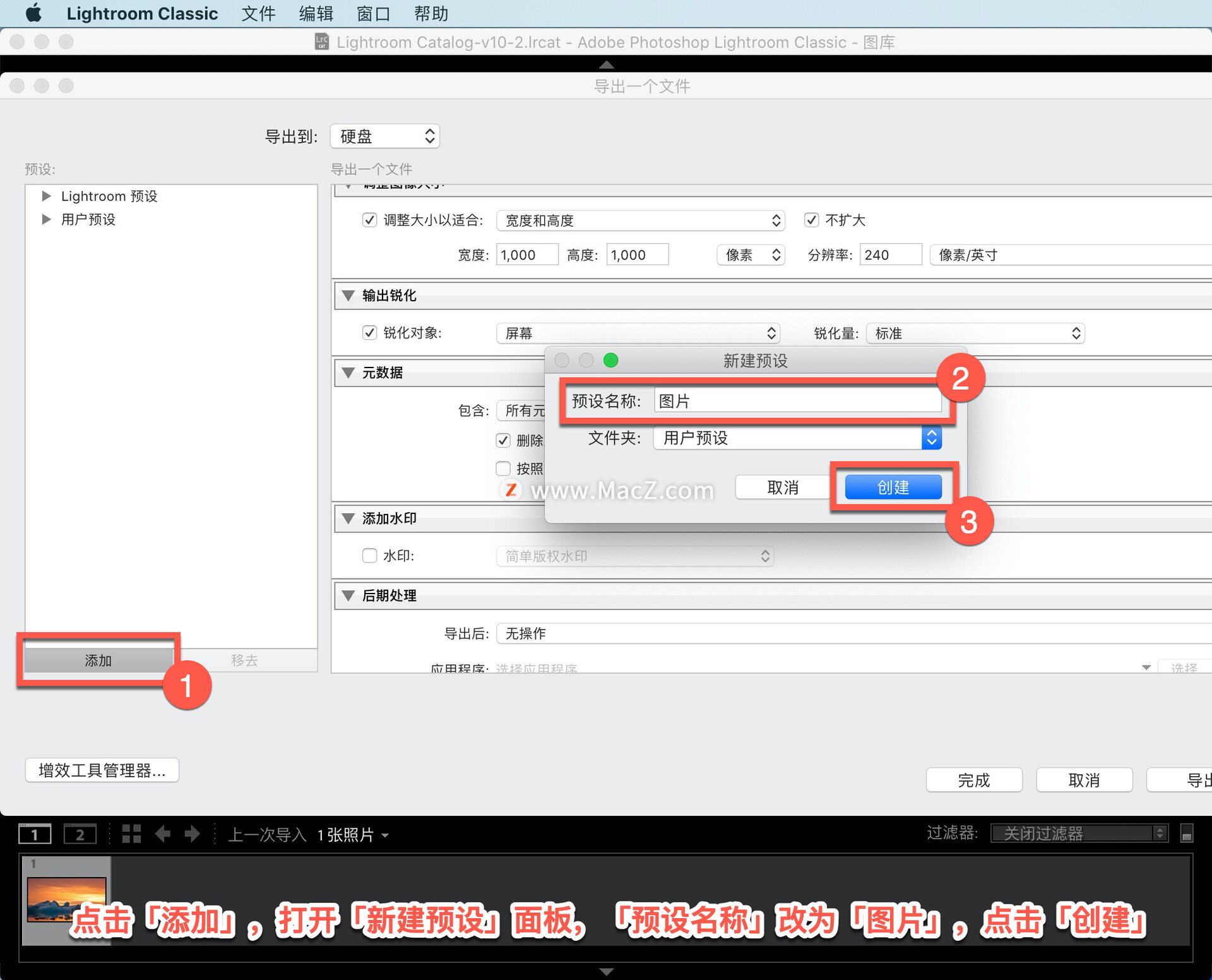This screenshot has width=1212, height=980.
Task: Show the top panel via arrow
Action: 606,64
